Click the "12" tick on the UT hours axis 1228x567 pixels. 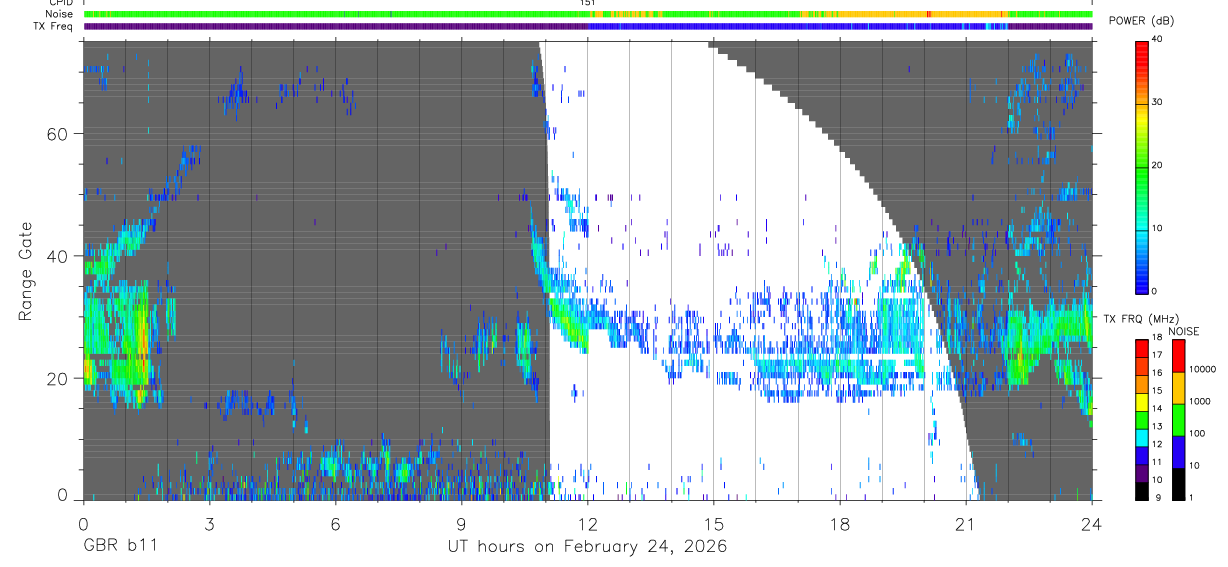(x=588, y=523)
